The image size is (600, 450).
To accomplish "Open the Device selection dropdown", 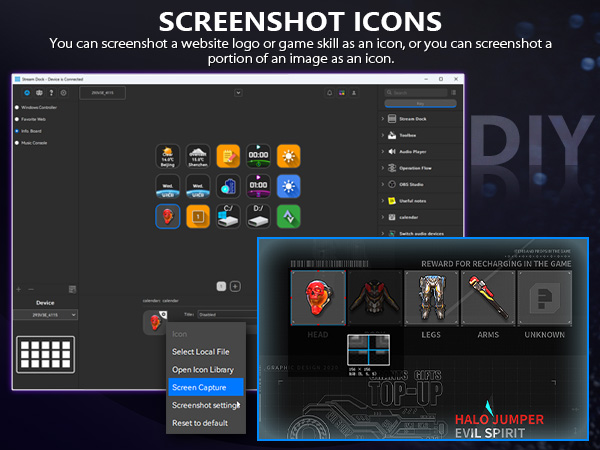I will click(45, 315).
